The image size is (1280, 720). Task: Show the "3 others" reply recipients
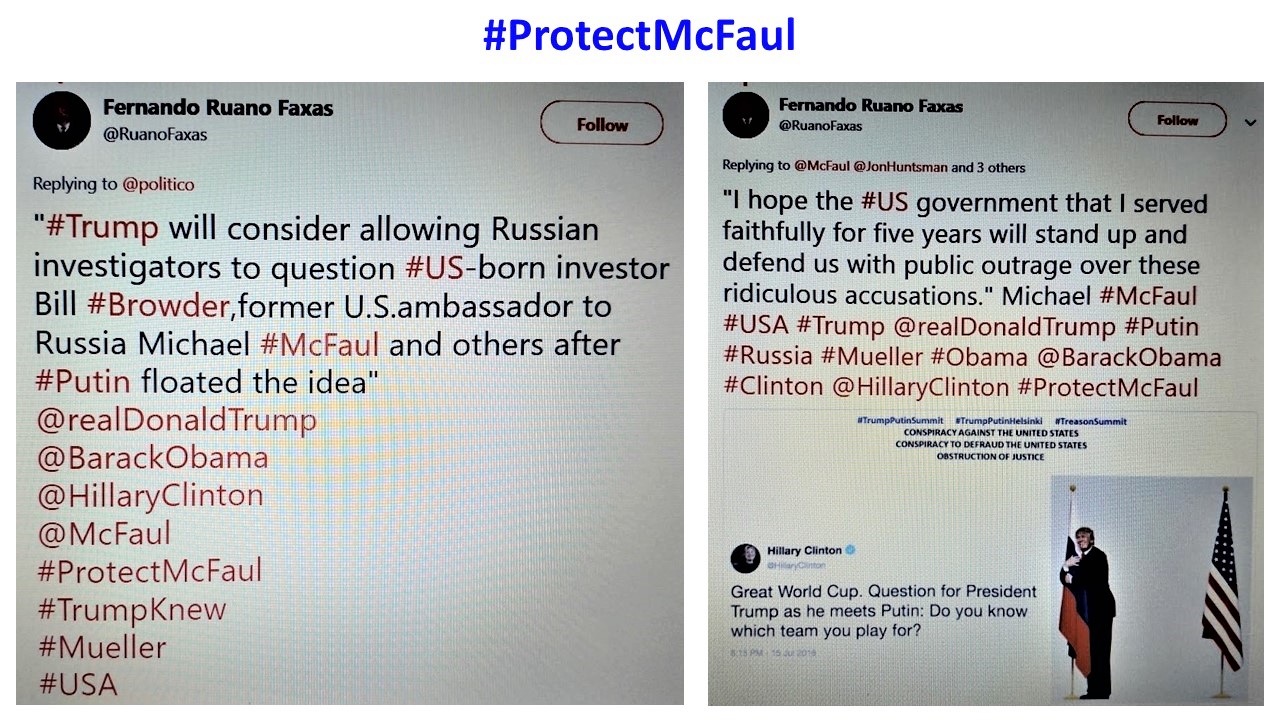click(x=1000, y=167)
